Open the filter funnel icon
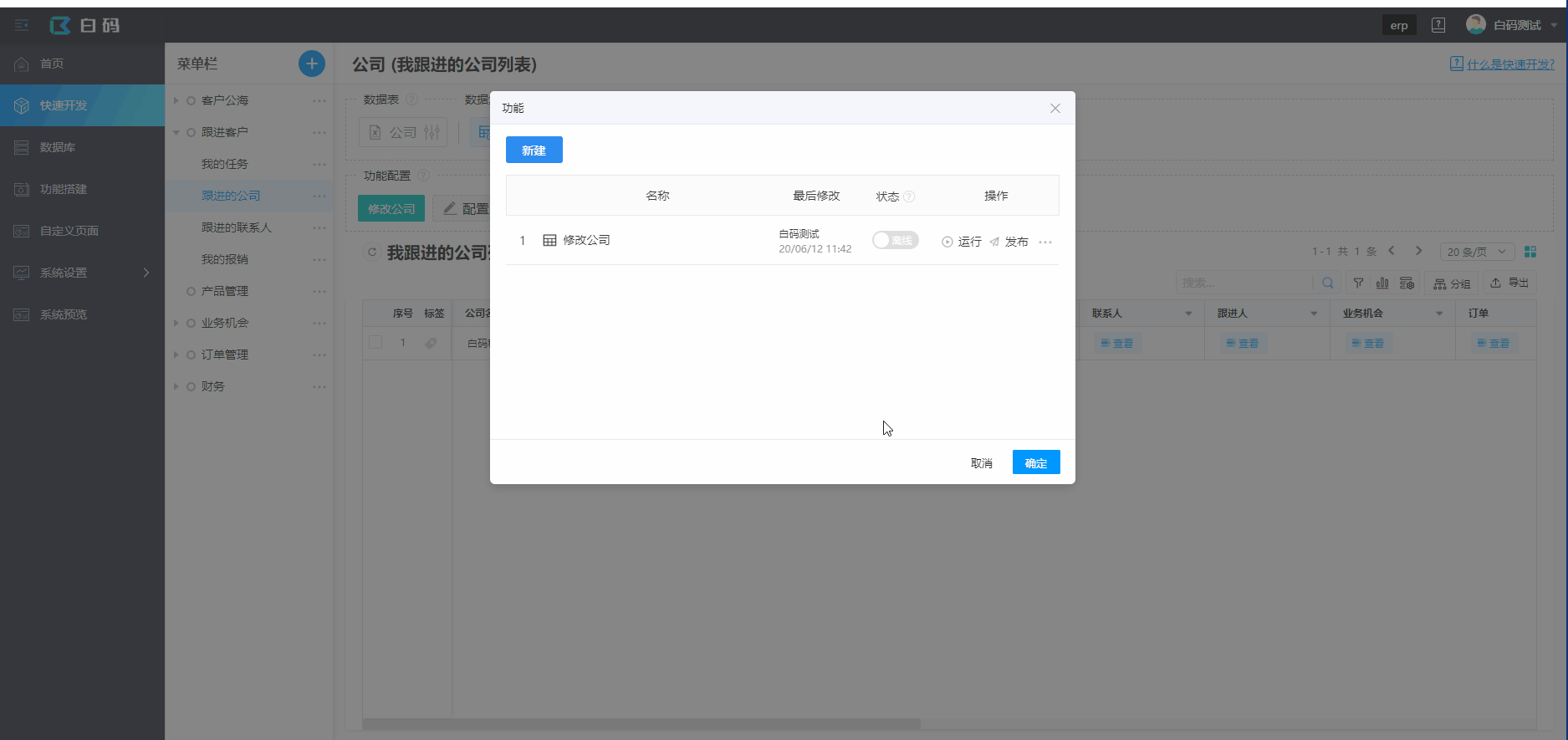The height and width of the screenshot is (740, 1568). tap(1358, 283)
